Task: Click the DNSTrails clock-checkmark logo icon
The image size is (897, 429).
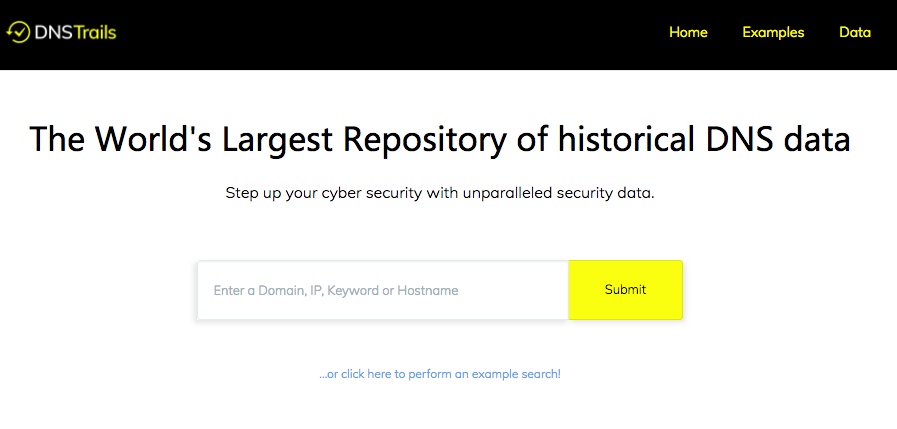Action: pos(19,32)
